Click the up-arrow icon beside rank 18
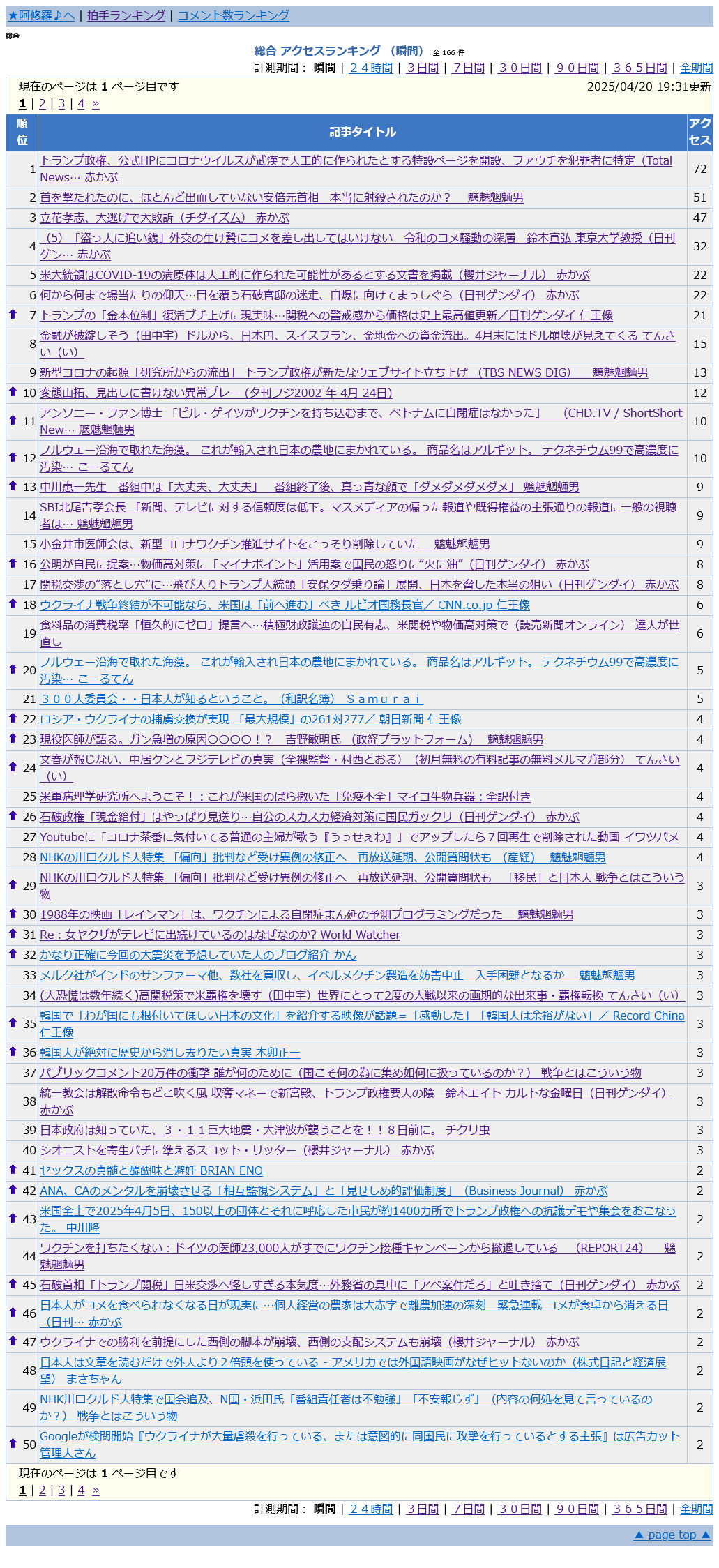 click(x=13, y=603)
